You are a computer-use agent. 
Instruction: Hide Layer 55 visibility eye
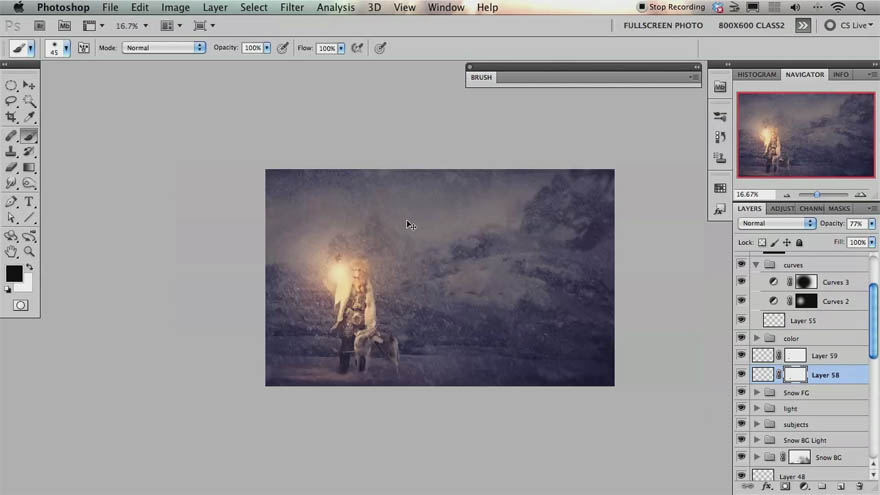(x=741, y=319)
